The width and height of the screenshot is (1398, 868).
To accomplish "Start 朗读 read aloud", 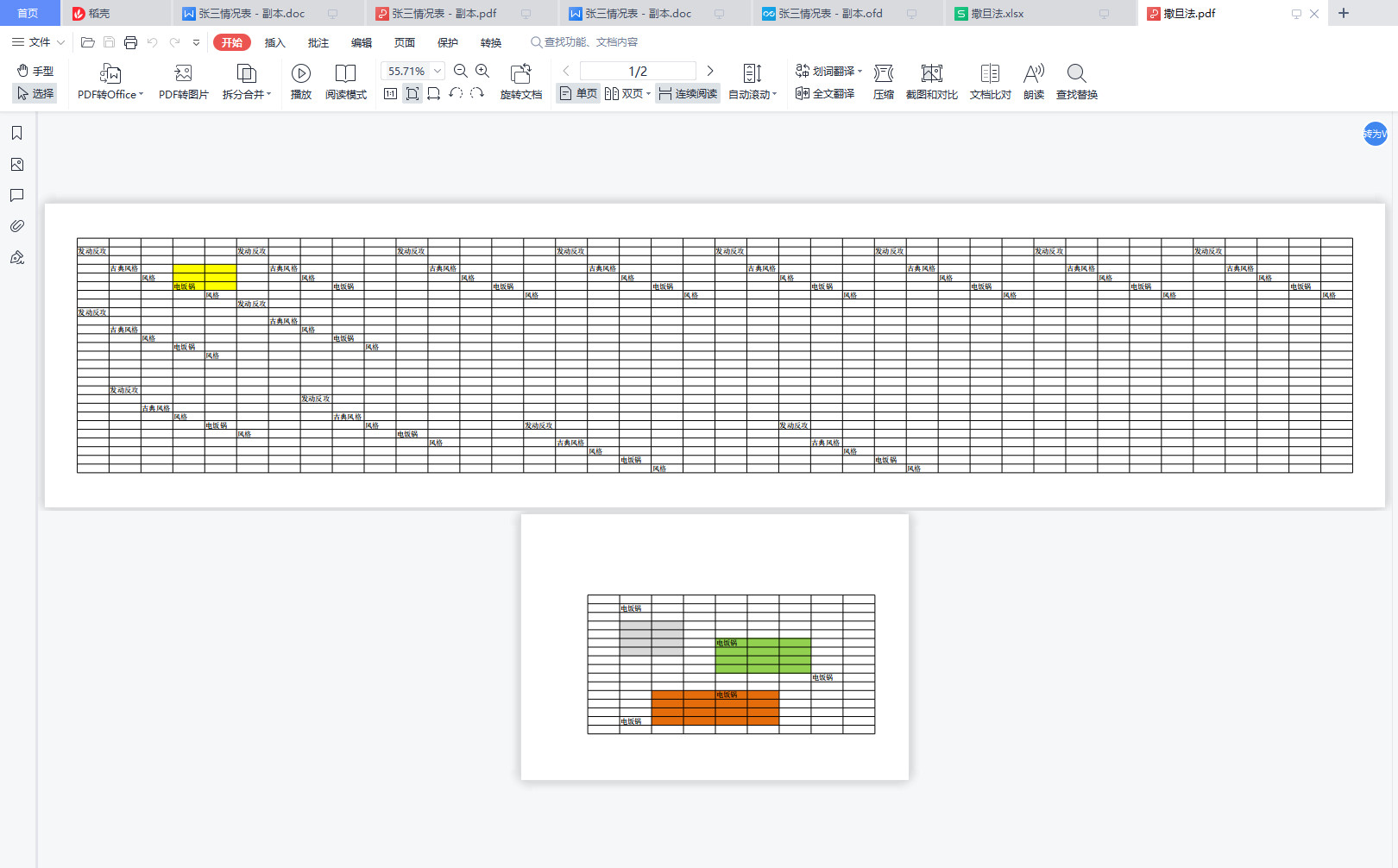I will point(1034,82).
